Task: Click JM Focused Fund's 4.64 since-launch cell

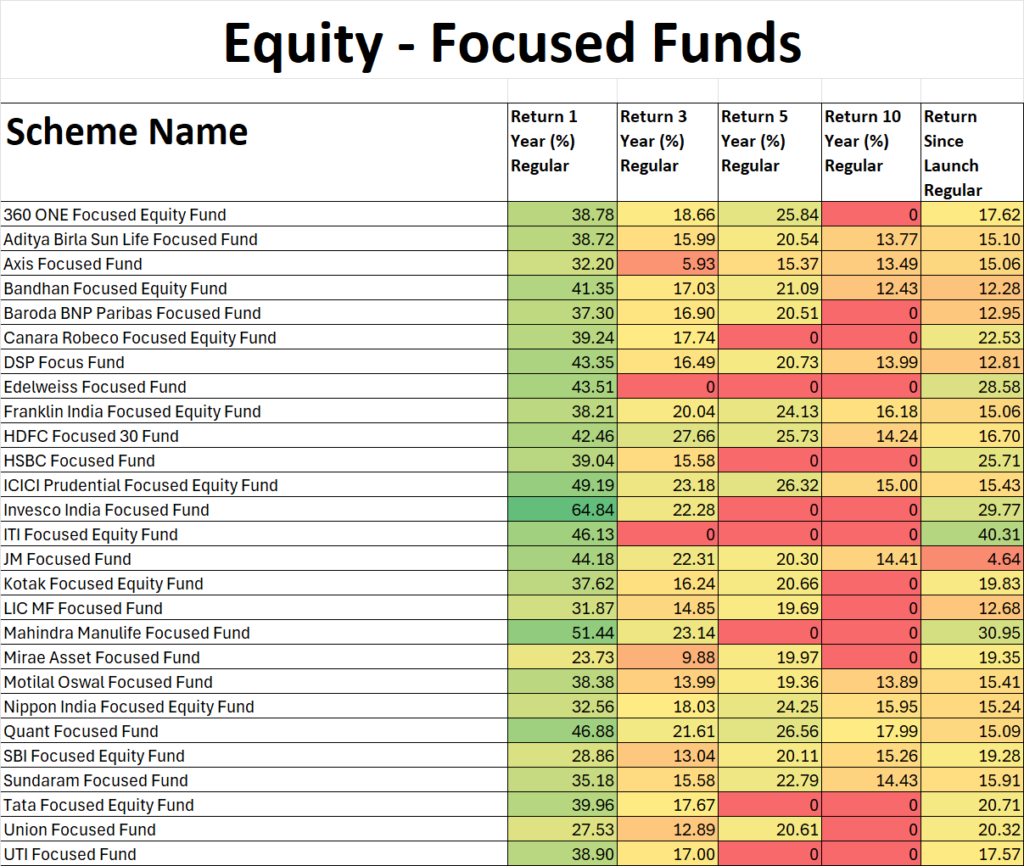Action: [972, 559]
